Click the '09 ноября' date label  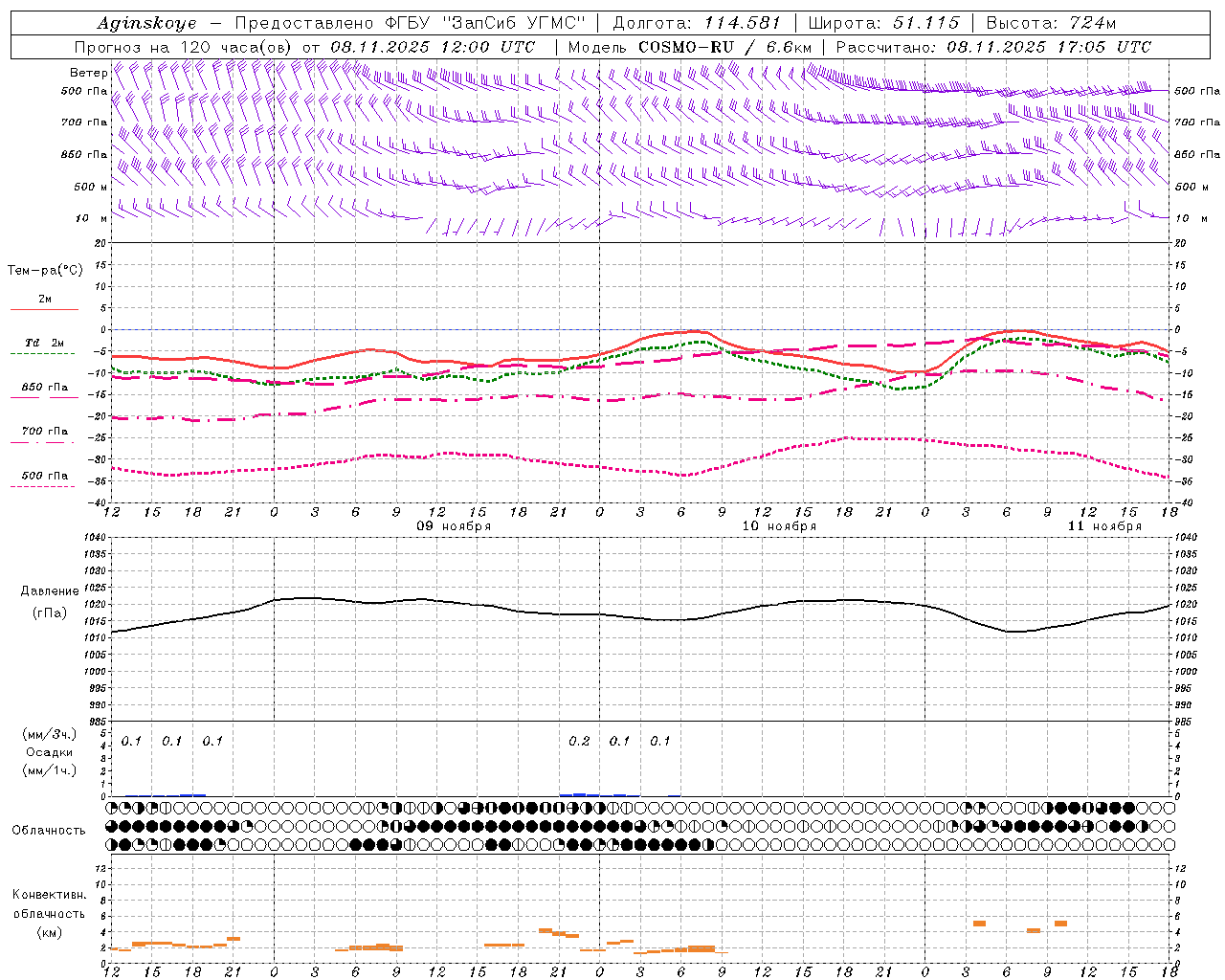(455, 526)
